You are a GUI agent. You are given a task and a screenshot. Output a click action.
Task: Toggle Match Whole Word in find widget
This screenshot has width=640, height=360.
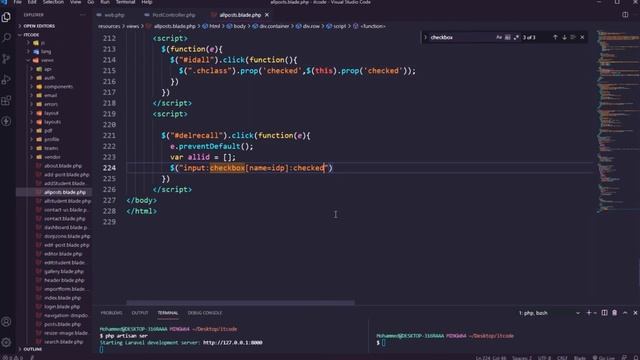[x=507, y=37]
